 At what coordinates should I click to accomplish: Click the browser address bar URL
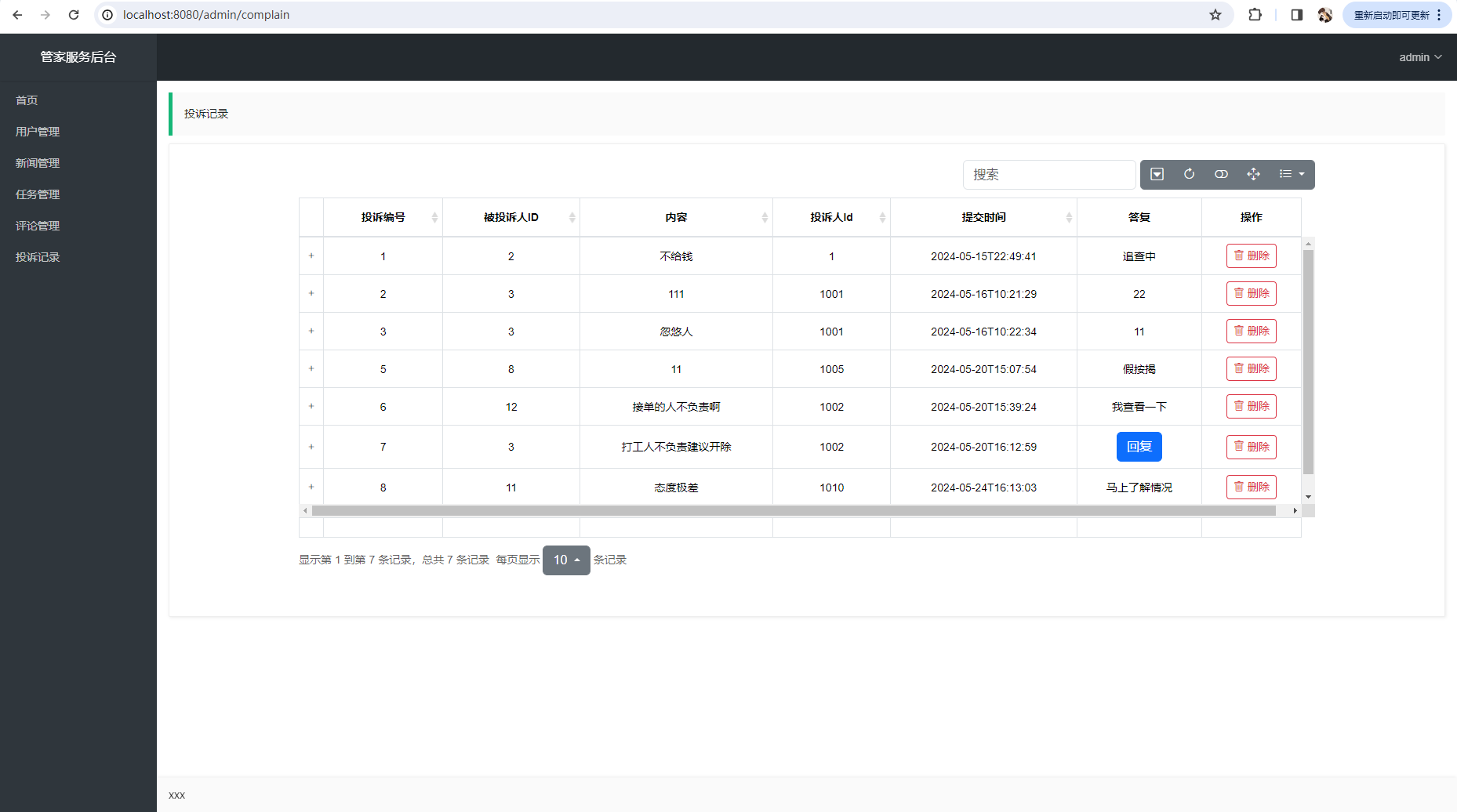click(x=206, y=15)
